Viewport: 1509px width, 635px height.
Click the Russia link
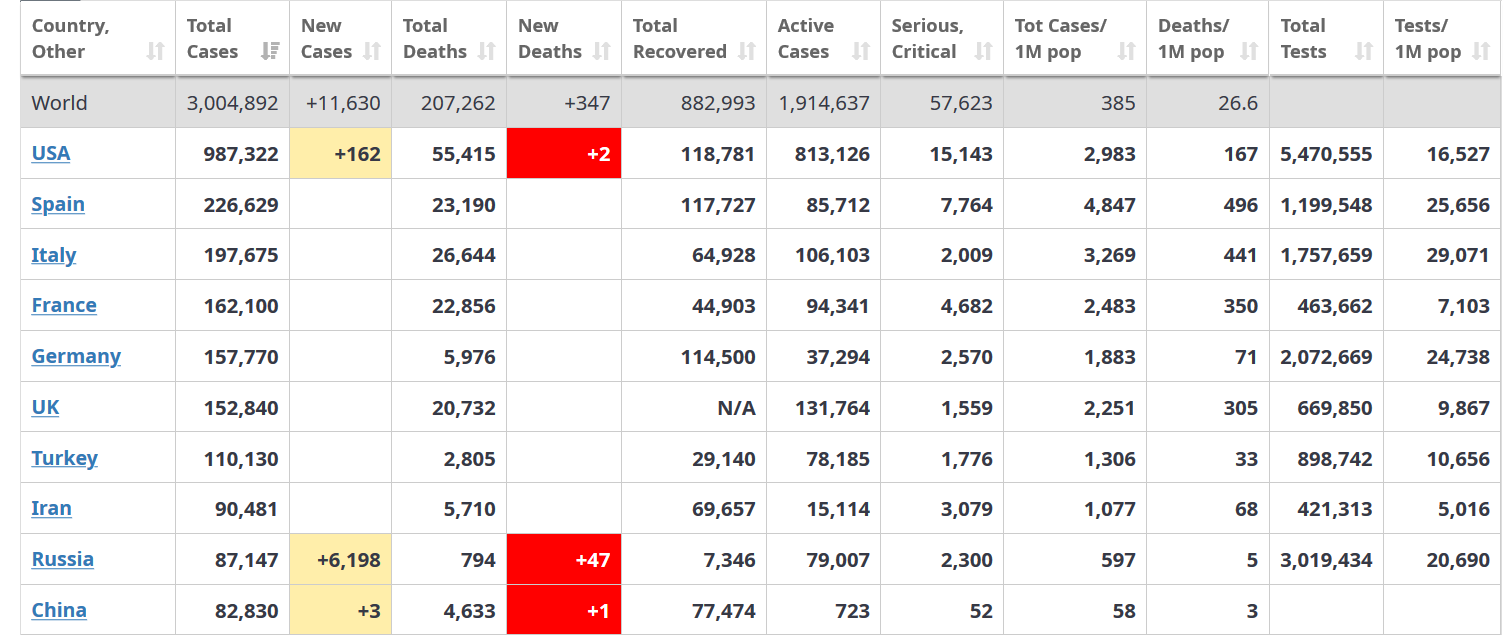63,559
